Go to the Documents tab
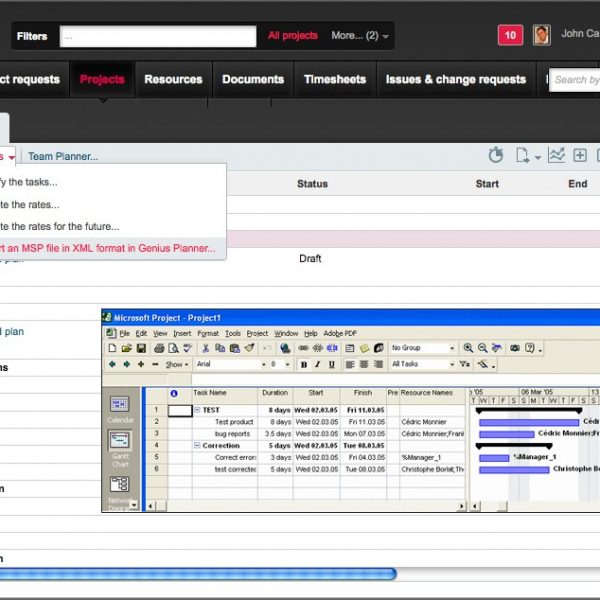 (253, 79)
